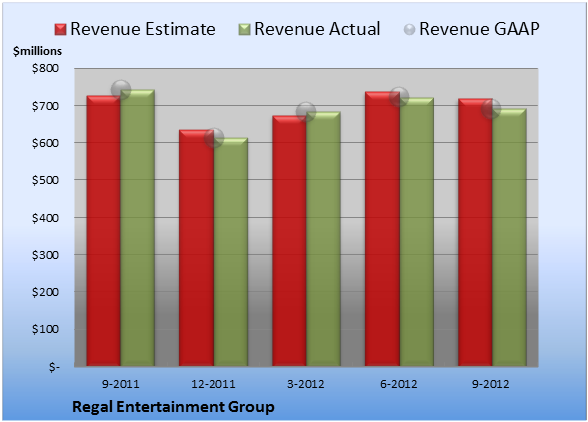This screenshot has width=588, height=422.
Task: Click the GAAP sphere marker for 6-2012
Action: tap(399, 97)
